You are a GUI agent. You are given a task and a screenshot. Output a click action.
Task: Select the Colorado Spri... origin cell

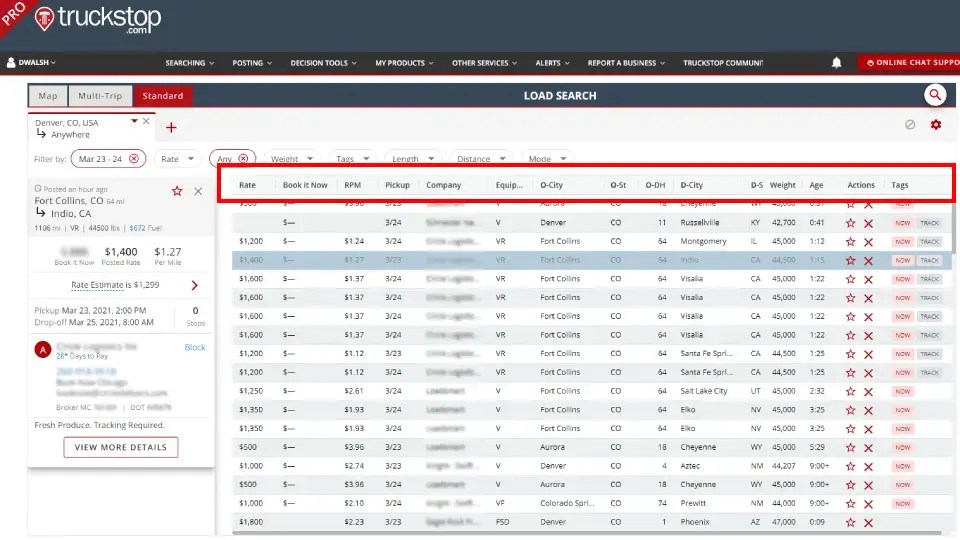point(567,503)
